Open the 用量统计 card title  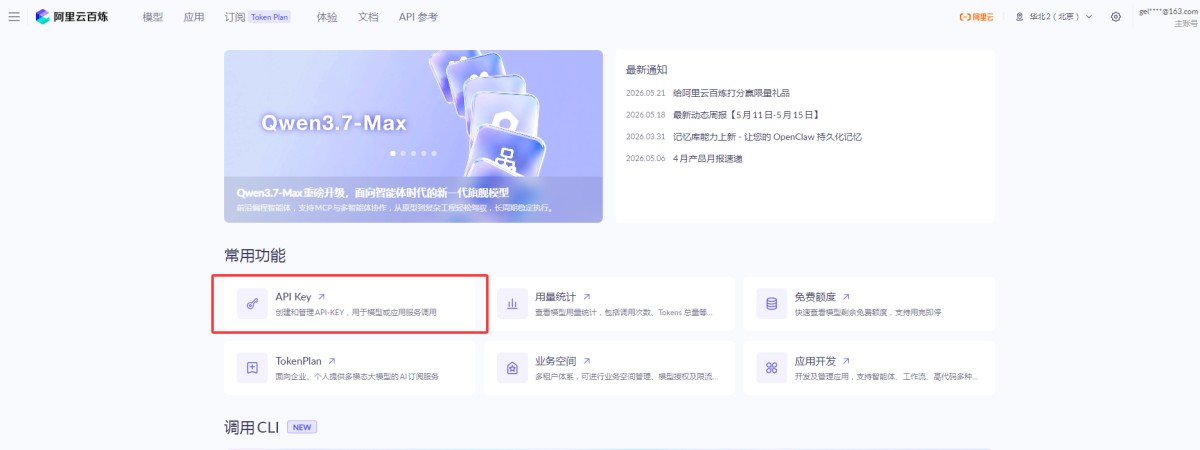(x=556, y=297)
